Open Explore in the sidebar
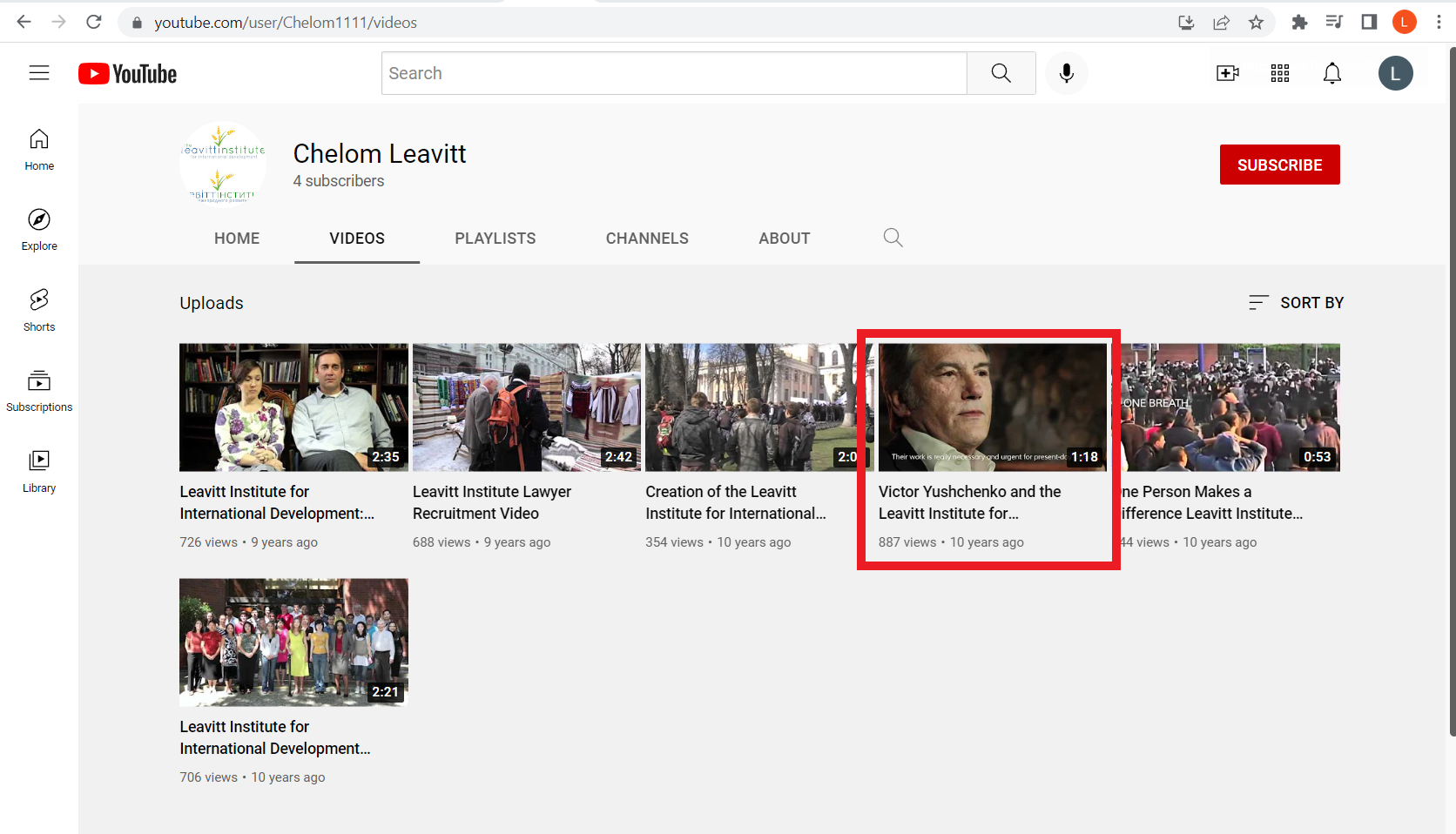The height and width of the screenshot is (834, 1456). (39, 230)
